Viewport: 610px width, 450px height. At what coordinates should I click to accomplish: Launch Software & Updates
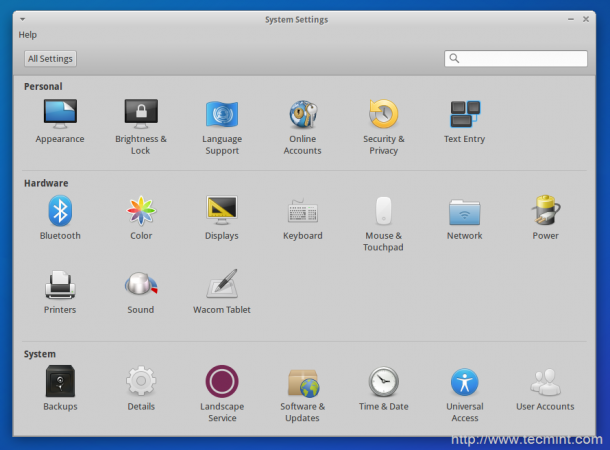coord(302,382)
